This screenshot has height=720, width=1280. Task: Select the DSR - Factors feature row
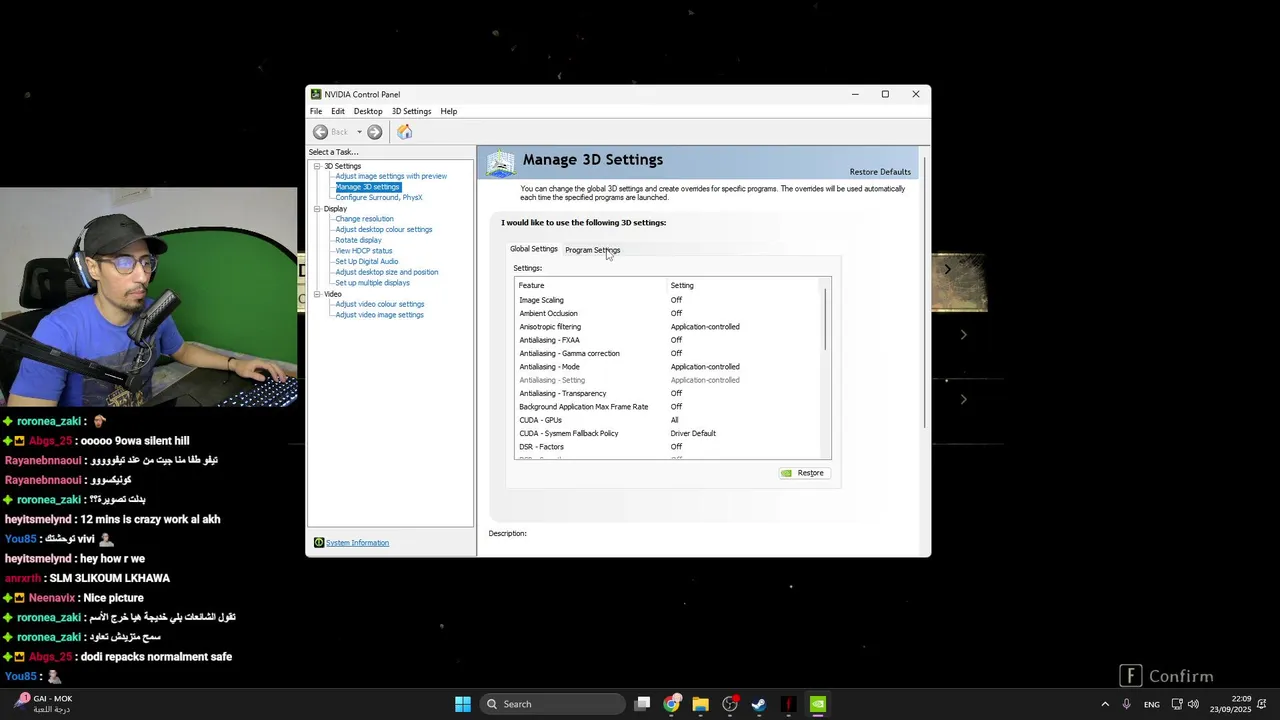coord(669,447)
